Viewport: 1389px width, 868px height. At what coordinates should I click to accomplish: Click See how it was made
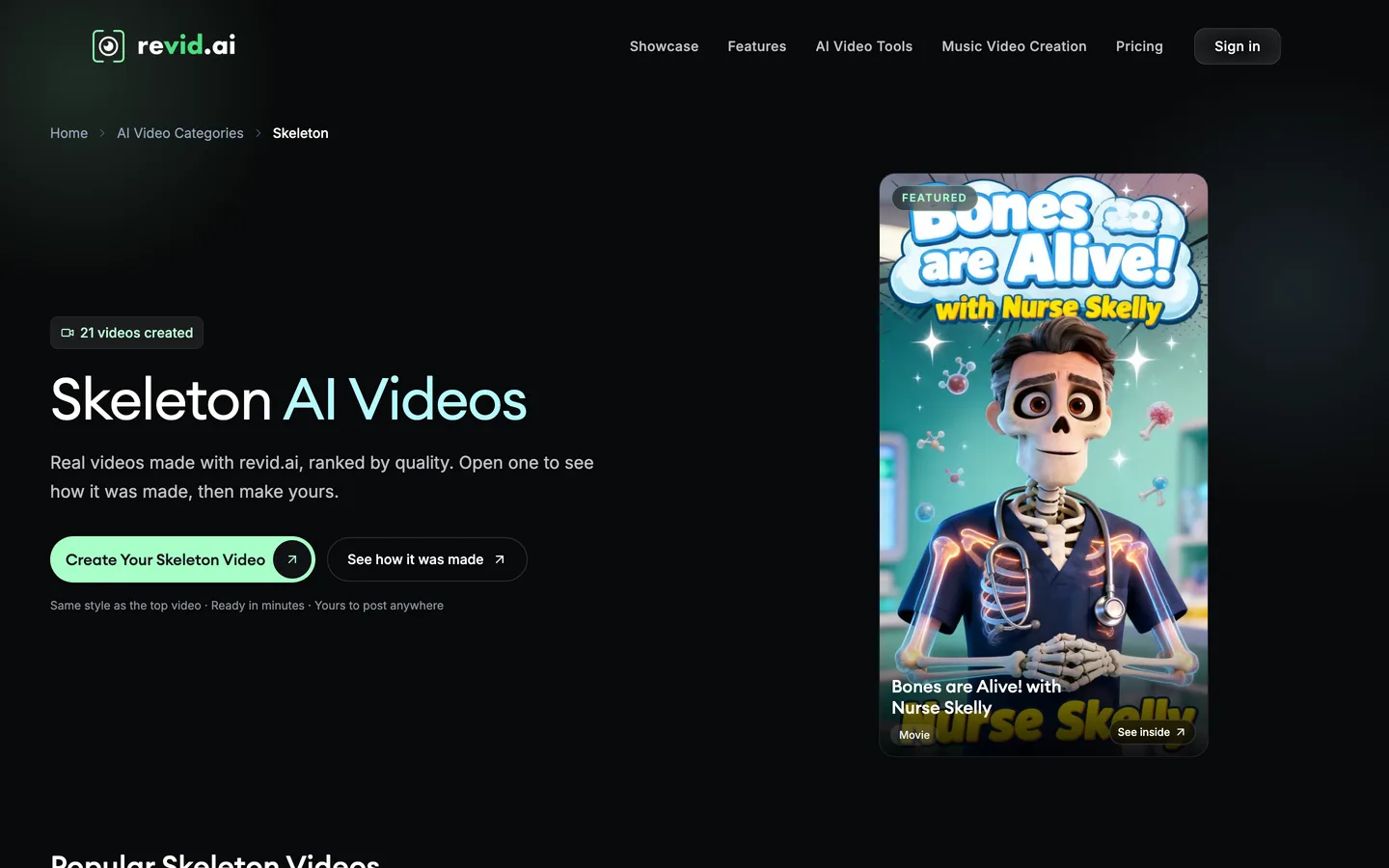pos(427,559)
